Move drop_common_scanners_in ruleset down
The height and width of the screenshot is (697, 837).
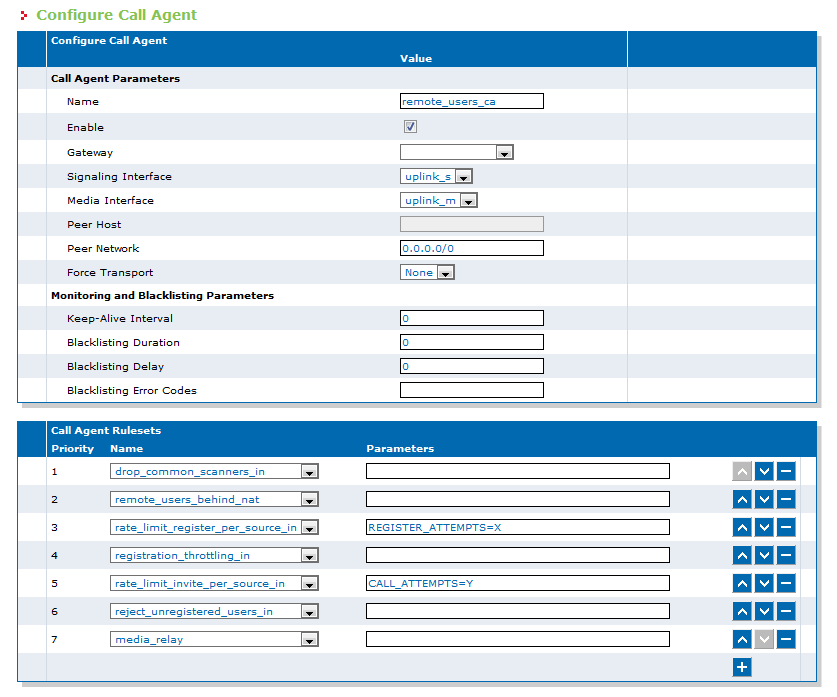coord(764,471)
